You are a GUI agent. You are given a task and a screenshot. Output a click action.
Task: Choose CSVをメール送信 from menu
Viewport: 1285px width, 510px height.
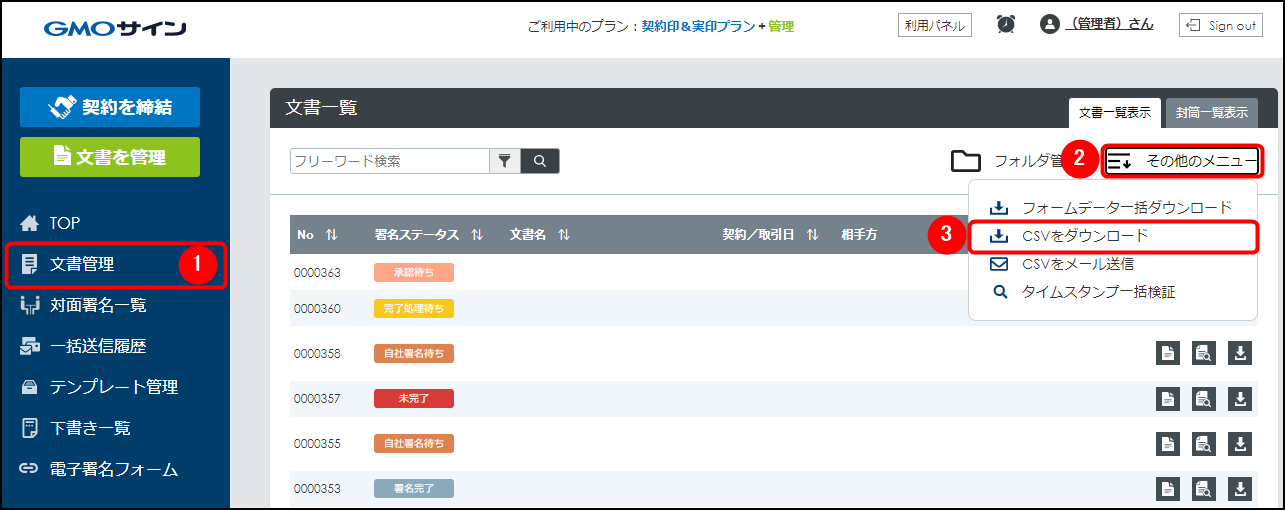point(1077,264)
